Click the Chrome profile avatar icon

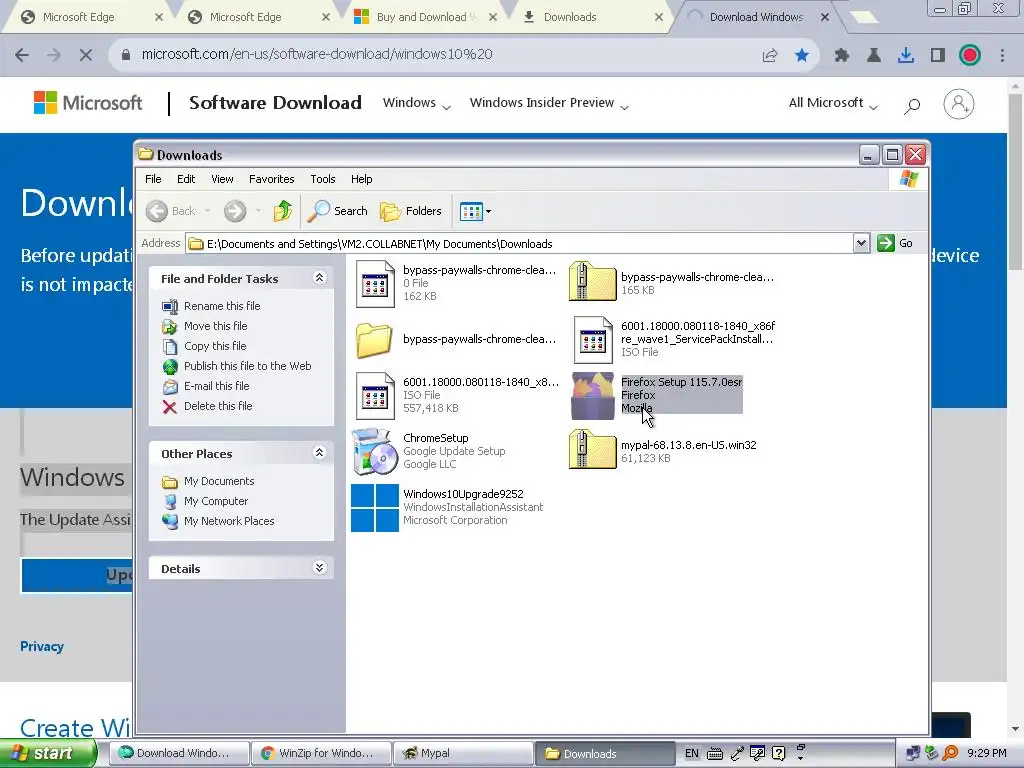click(970, 55)
